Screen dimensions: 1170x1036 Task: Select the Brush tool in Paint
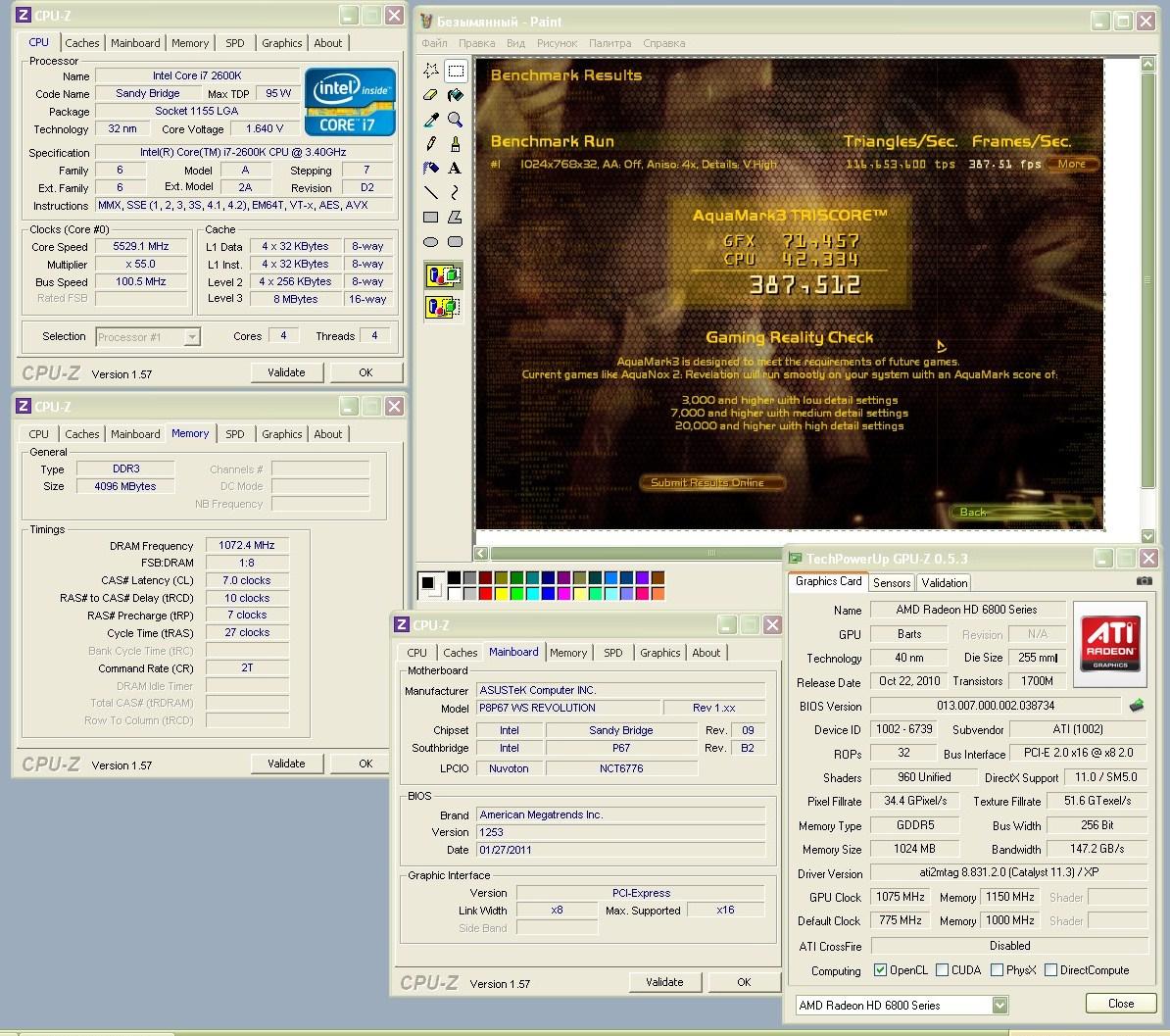tap(456, 143)
